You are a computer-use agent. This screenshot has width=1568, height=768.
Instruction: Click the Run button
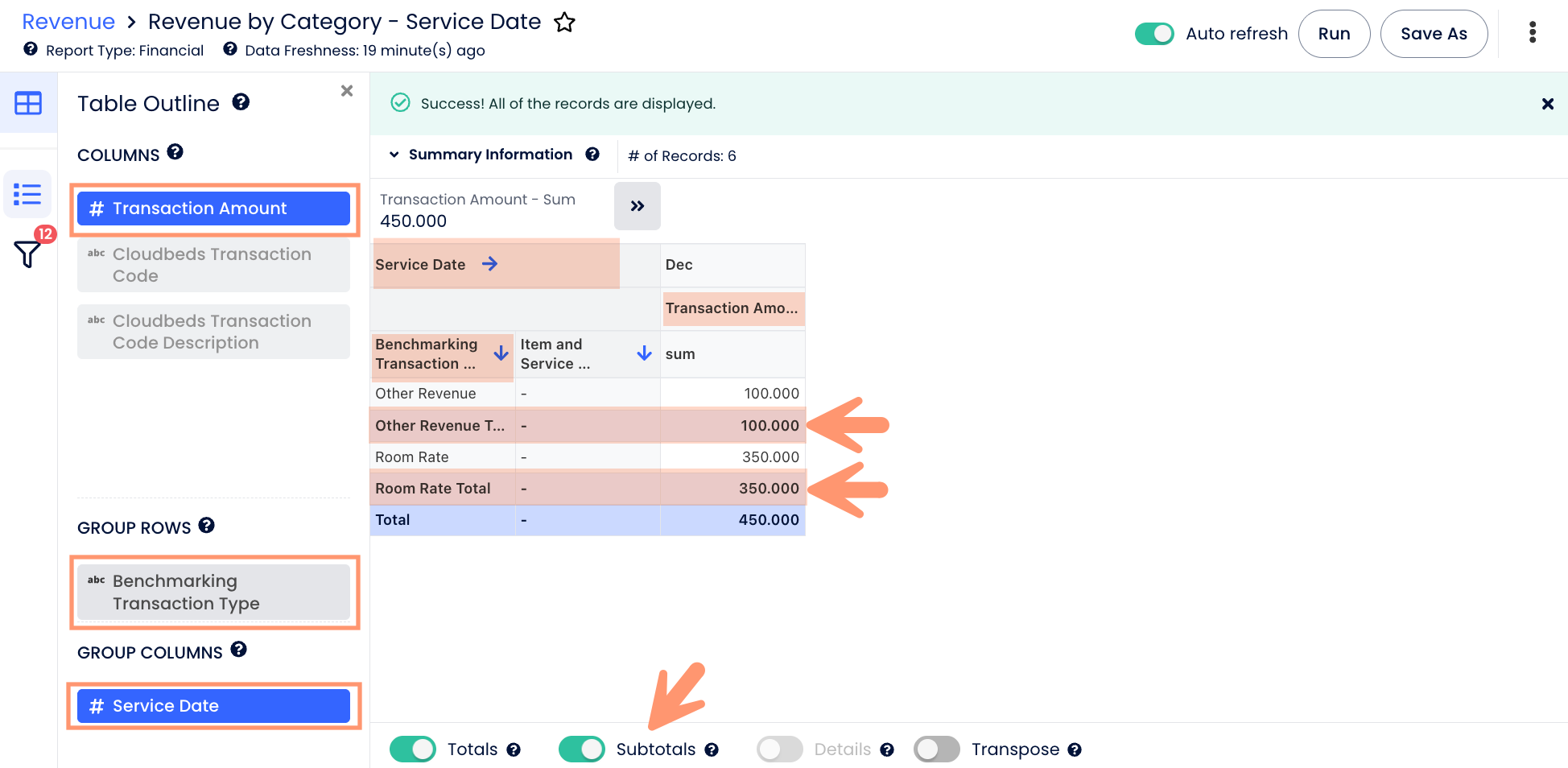point(1334,34)
